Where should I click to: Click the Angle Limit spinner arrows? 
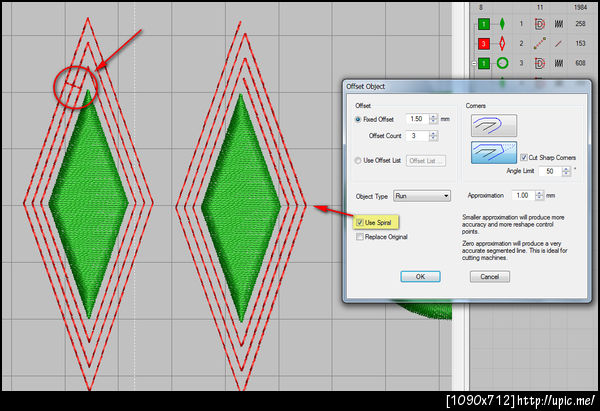coord(566,171)
